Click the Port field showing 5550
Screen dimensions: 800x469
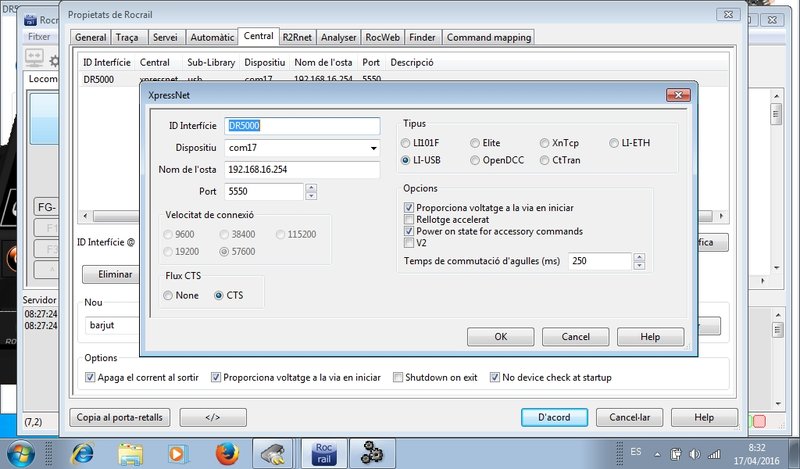264,191
